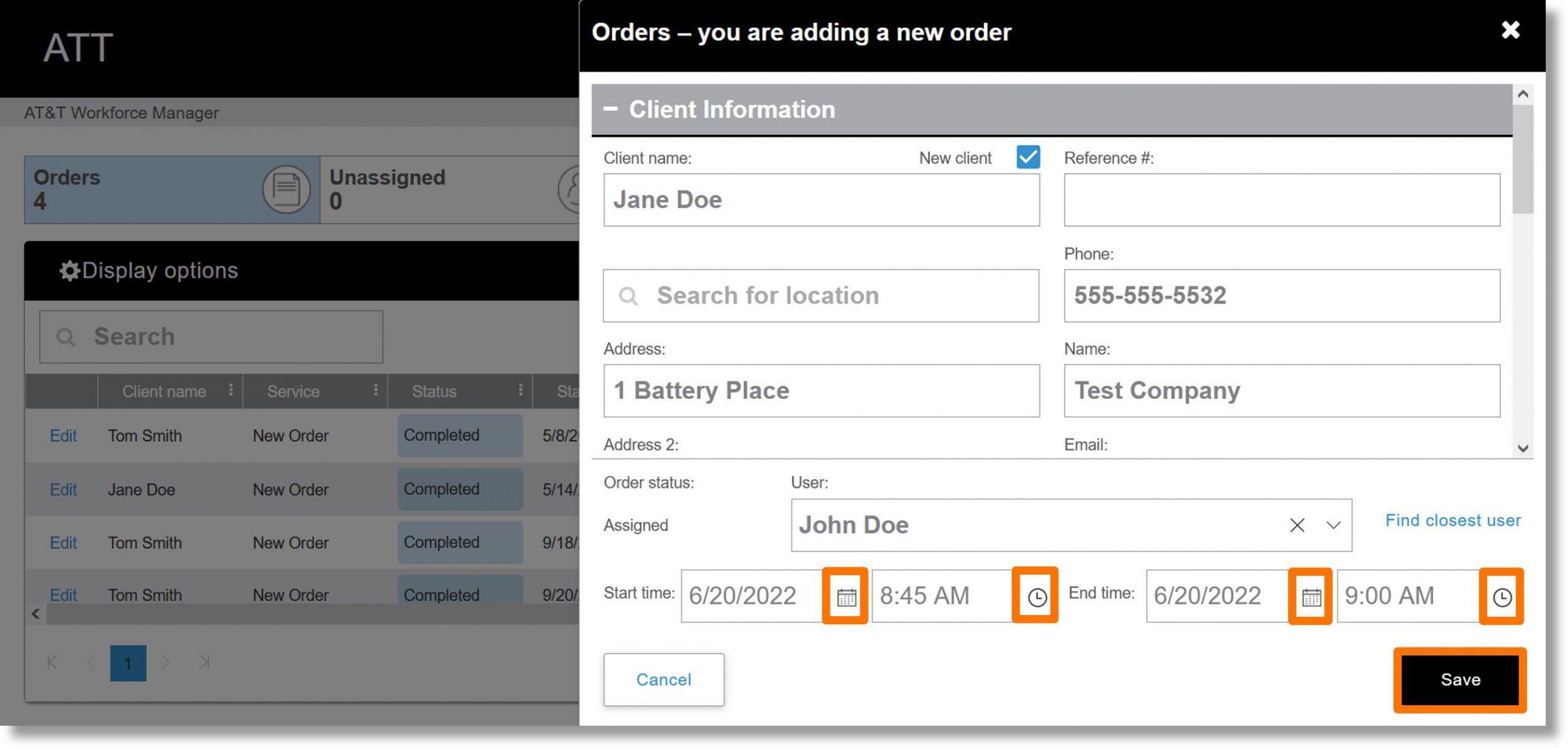Save the new order entry

point(1460,679)
